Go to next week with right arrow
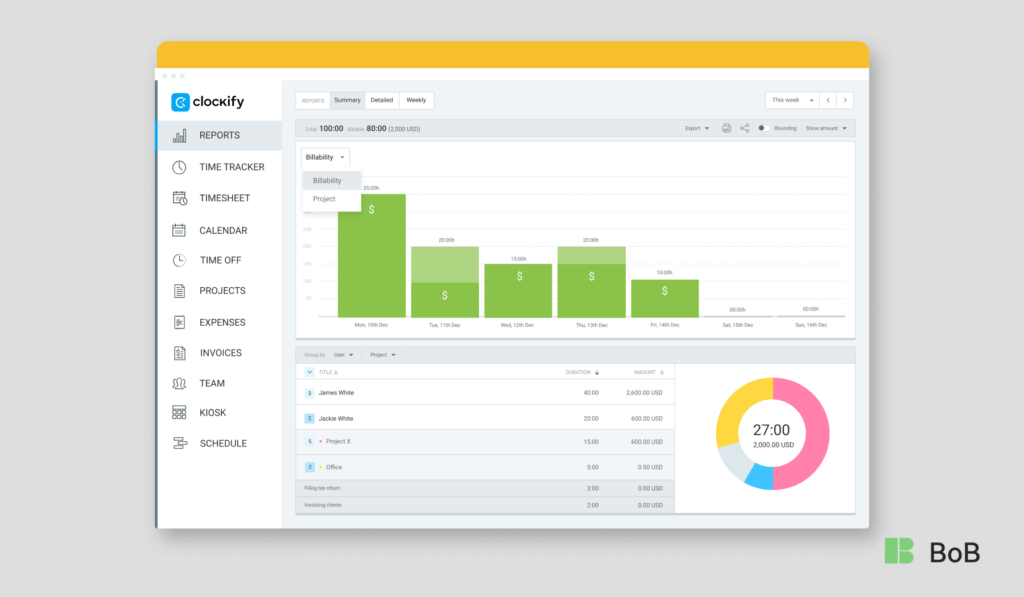This screenshot has height=597, width=1024. [x=845, y=100]
